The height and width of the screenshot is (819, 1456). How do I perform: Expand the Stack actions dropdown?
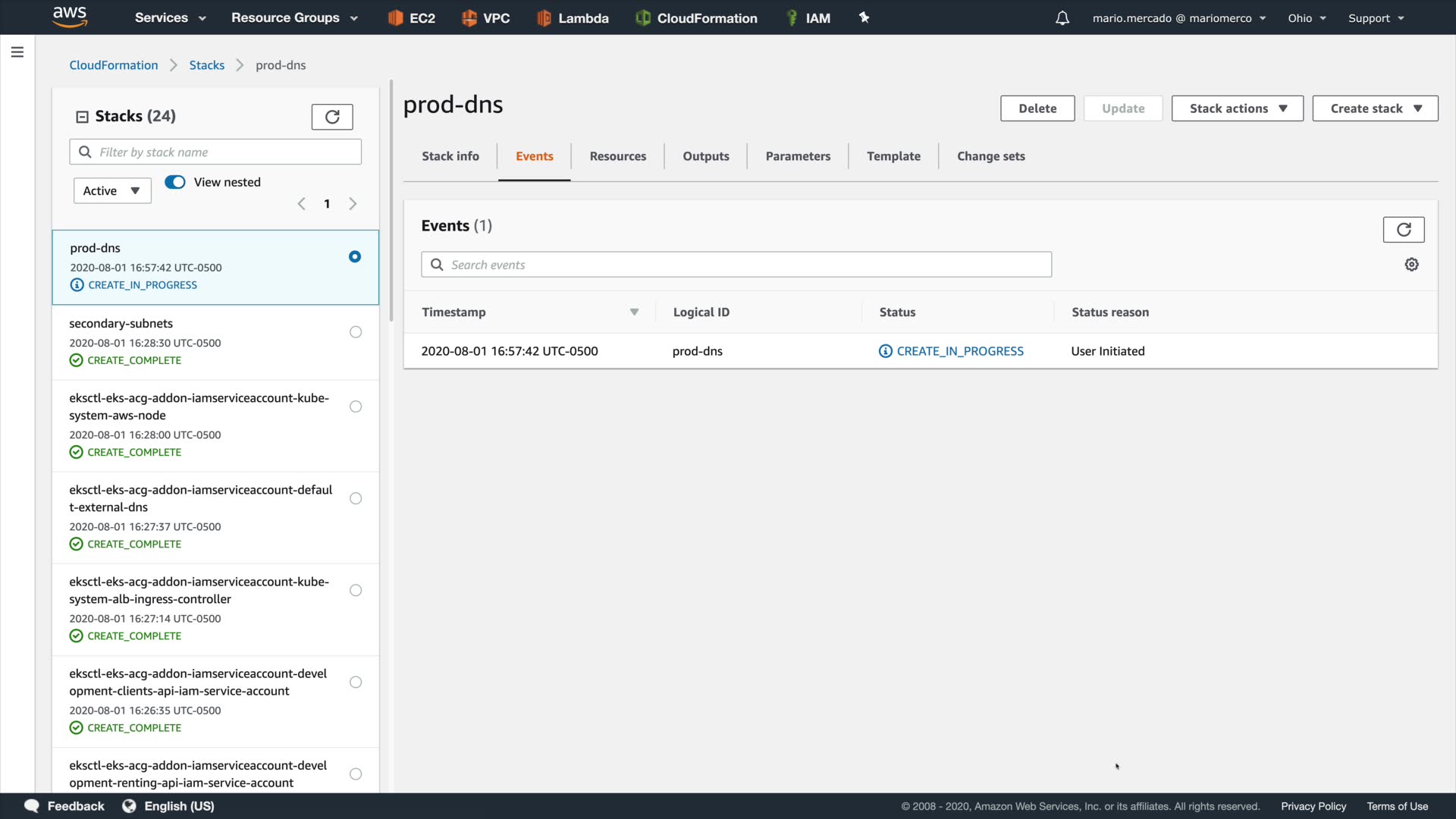point(1237,108)
